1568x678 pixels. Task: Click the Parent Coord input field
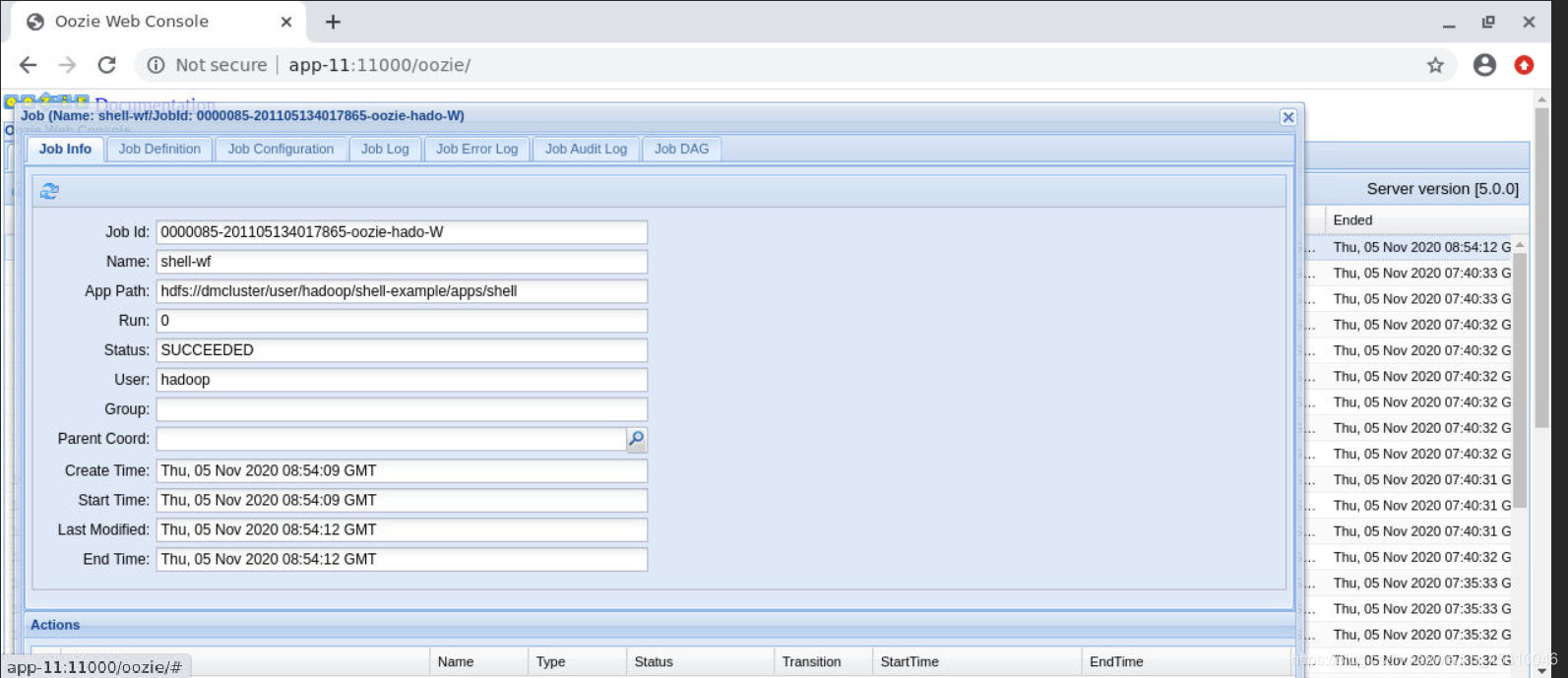392,439
